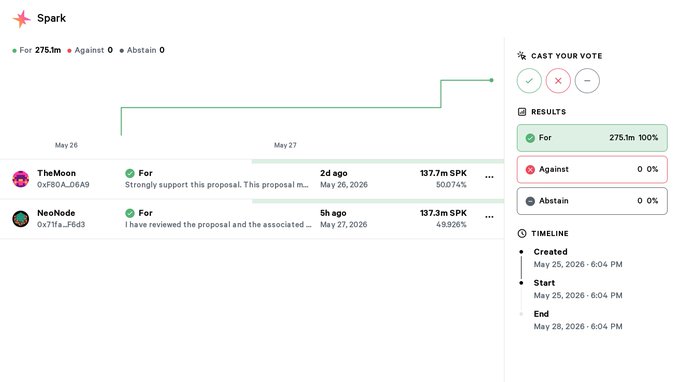Open more options for NeoNode vote

click(x=489, y=217)
